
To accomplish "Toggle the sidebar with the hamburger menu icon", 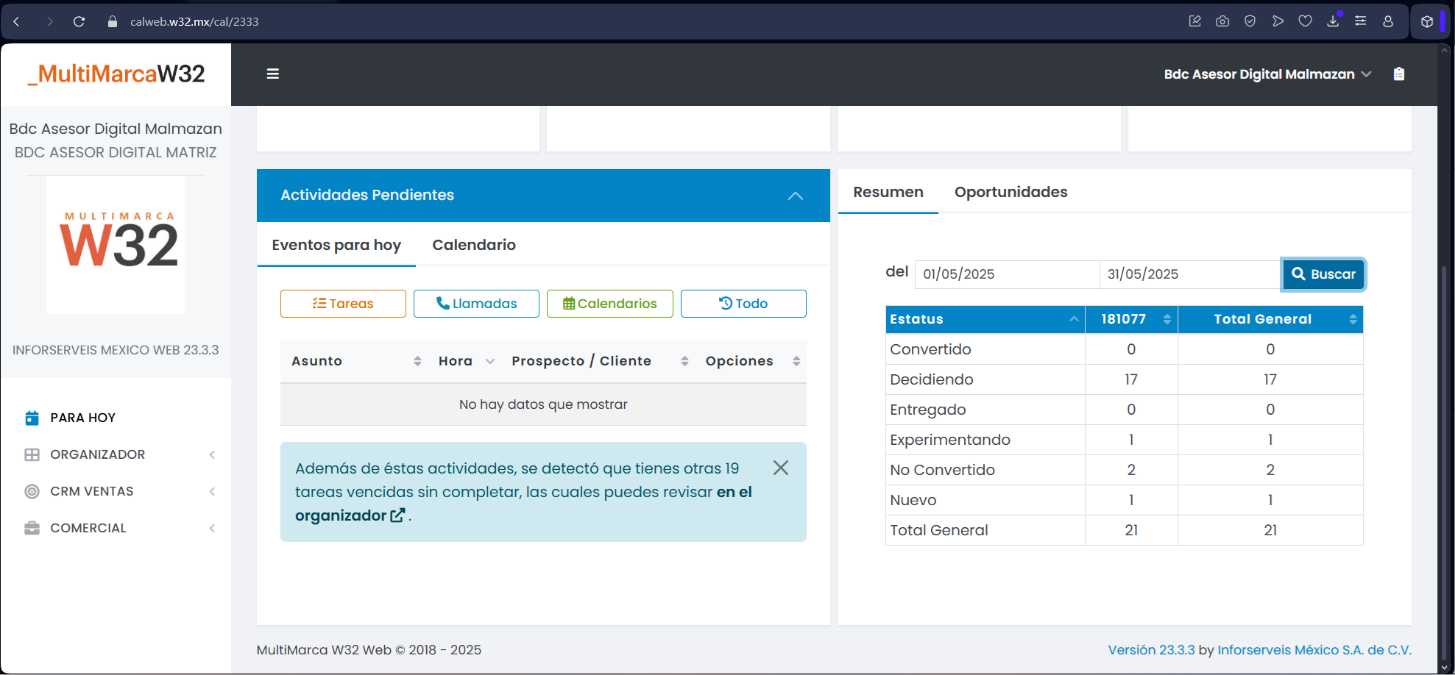I will (x=273, y=74).
